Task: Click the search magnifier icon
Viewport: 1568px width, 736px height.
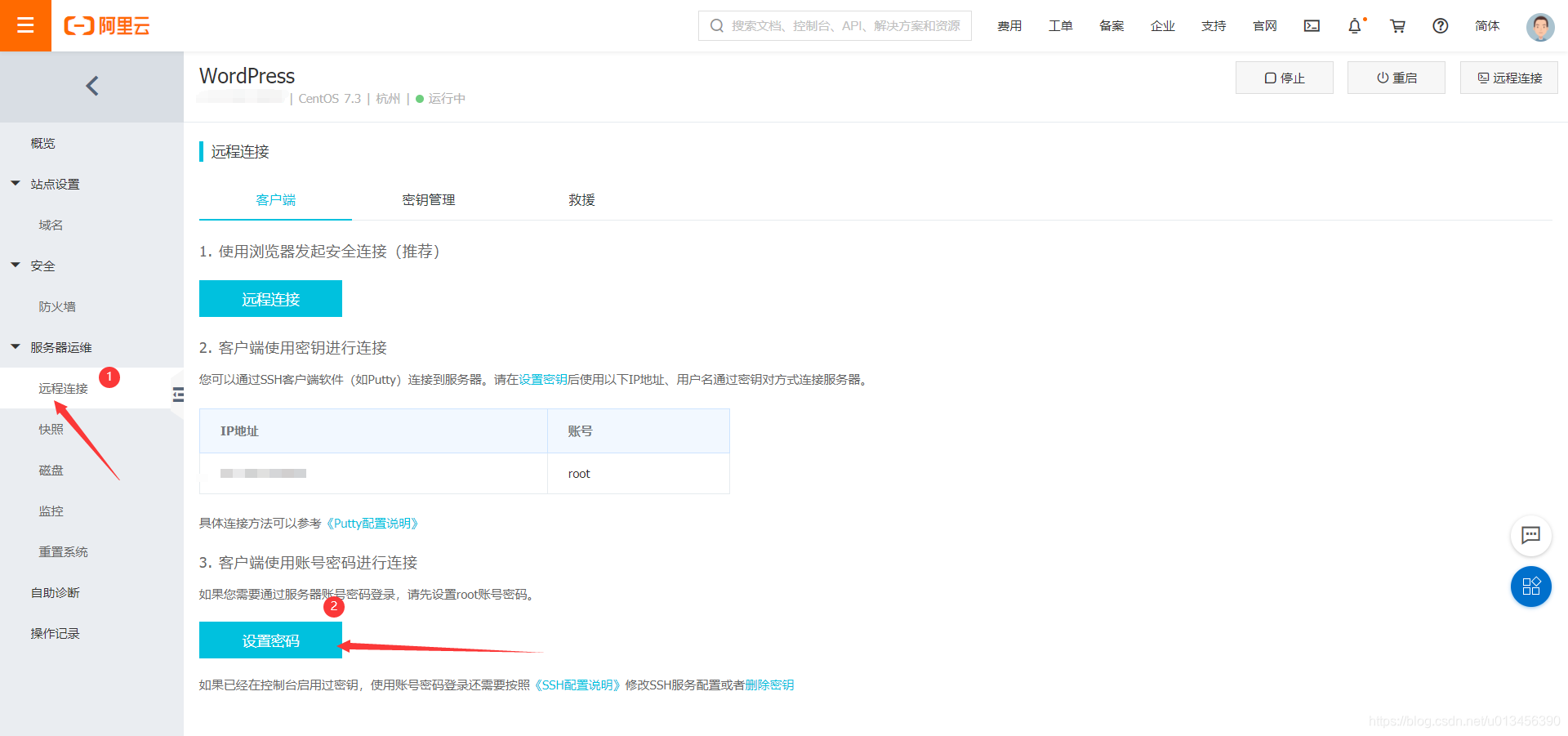Action: (716, 26)
